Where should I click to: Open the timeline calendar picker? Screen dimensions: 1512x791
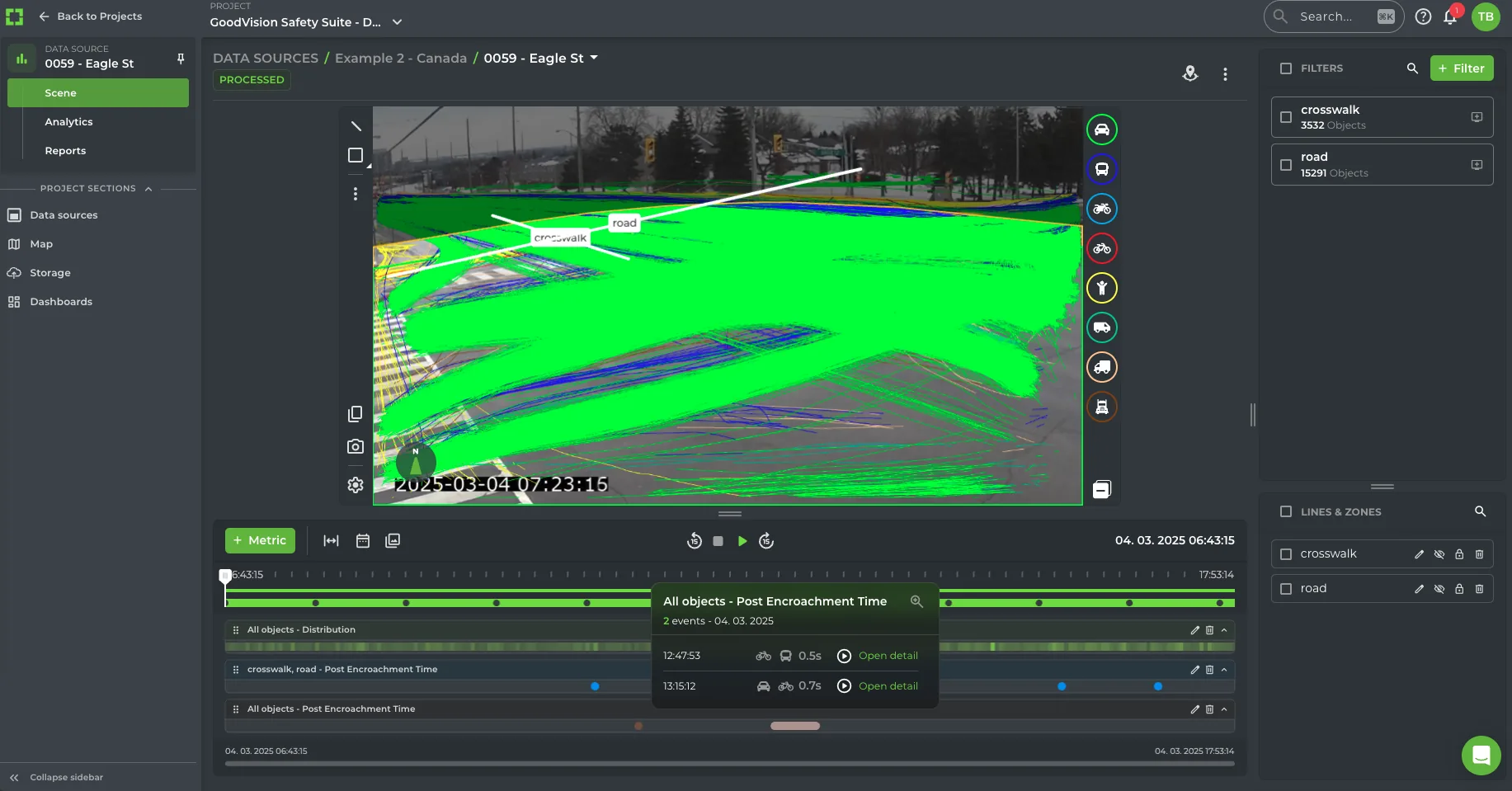(x=362, y=540)
